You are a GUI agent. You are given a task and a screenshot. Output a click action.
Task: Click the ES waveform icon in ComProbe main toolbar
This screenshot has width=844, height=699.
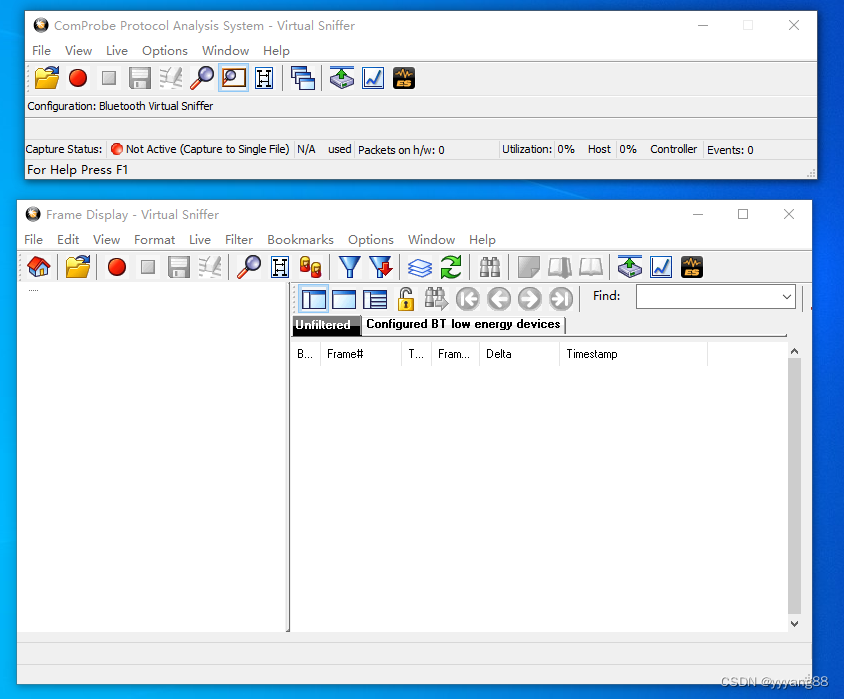[404, 78]
